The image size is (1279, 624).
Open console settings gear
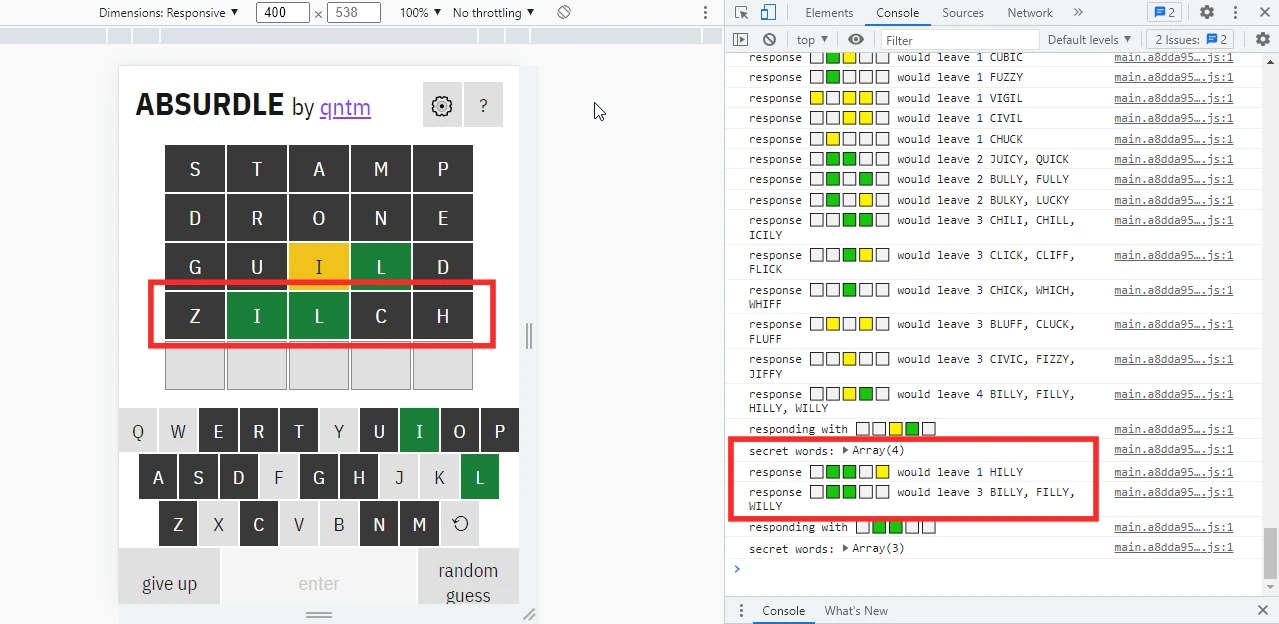pos(1263,40)
